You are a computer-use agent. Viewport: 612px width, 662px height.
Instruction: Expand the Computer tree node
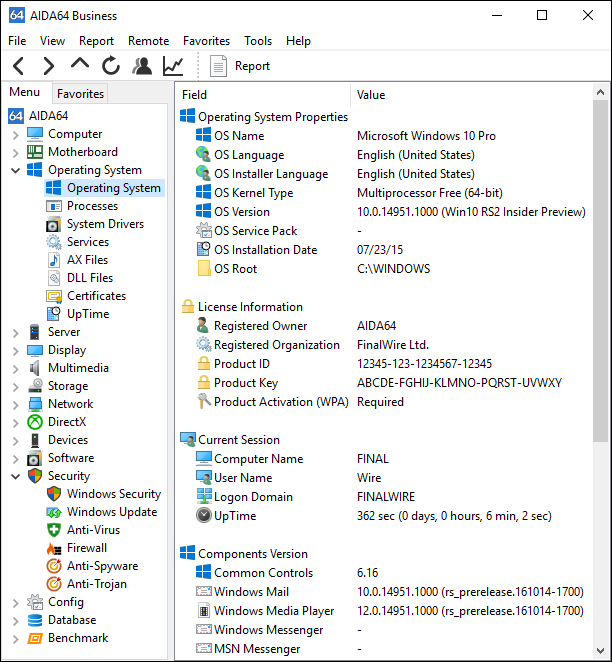(x=15, y=134)
